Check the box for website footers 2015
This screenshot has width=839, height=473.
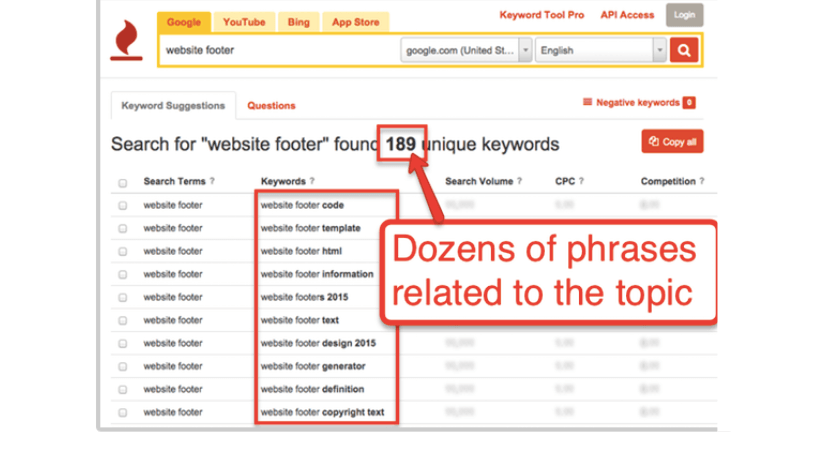123,297
